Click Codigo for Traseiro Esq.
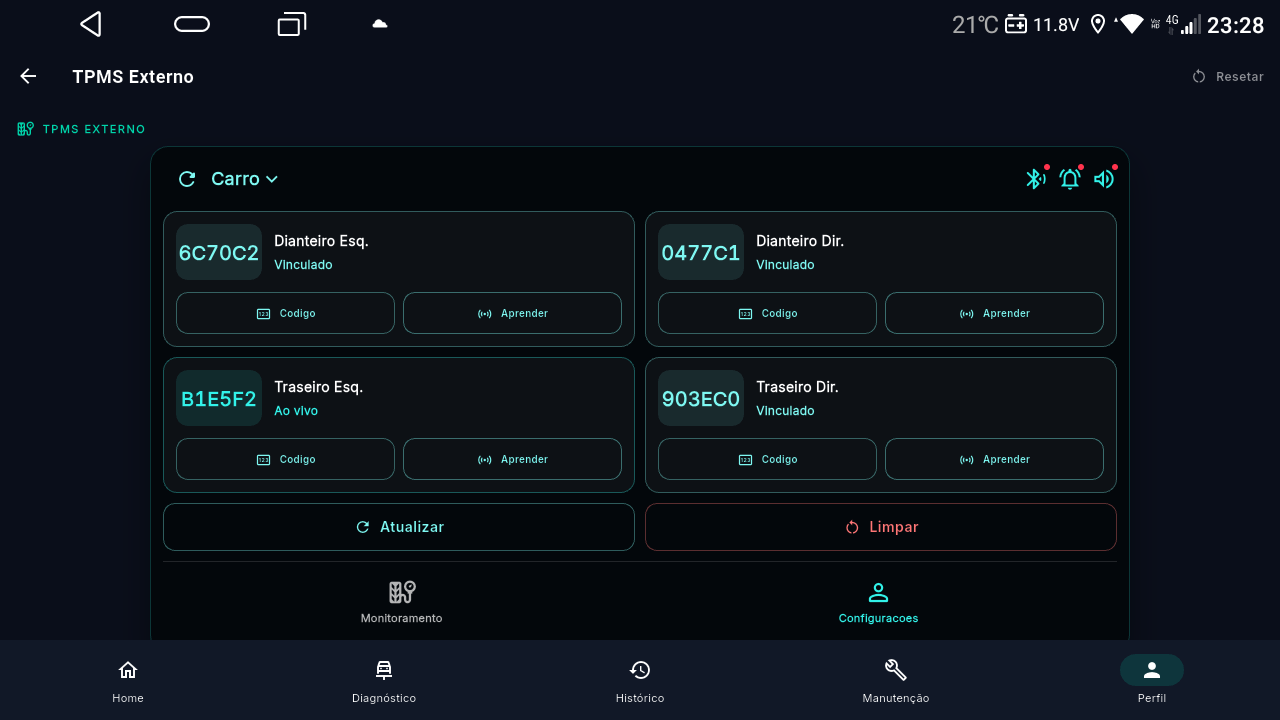 285,459
